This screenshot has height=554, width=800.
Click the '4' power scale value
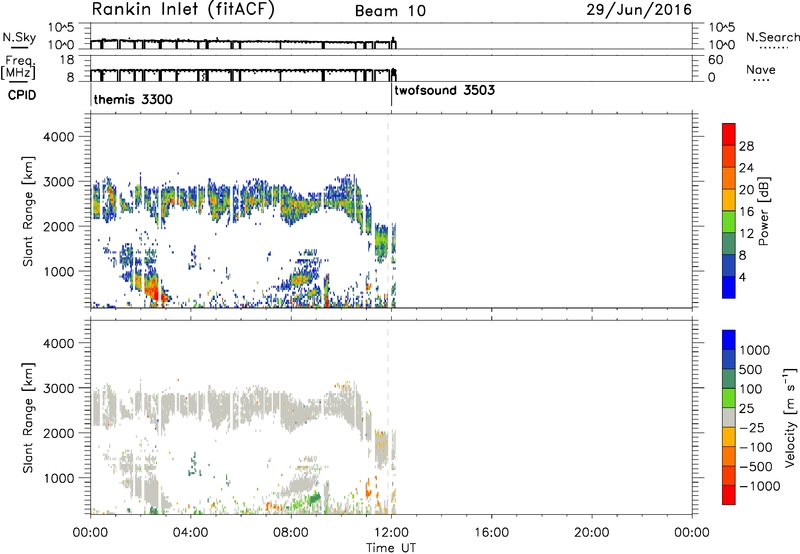tap(742, 277)
